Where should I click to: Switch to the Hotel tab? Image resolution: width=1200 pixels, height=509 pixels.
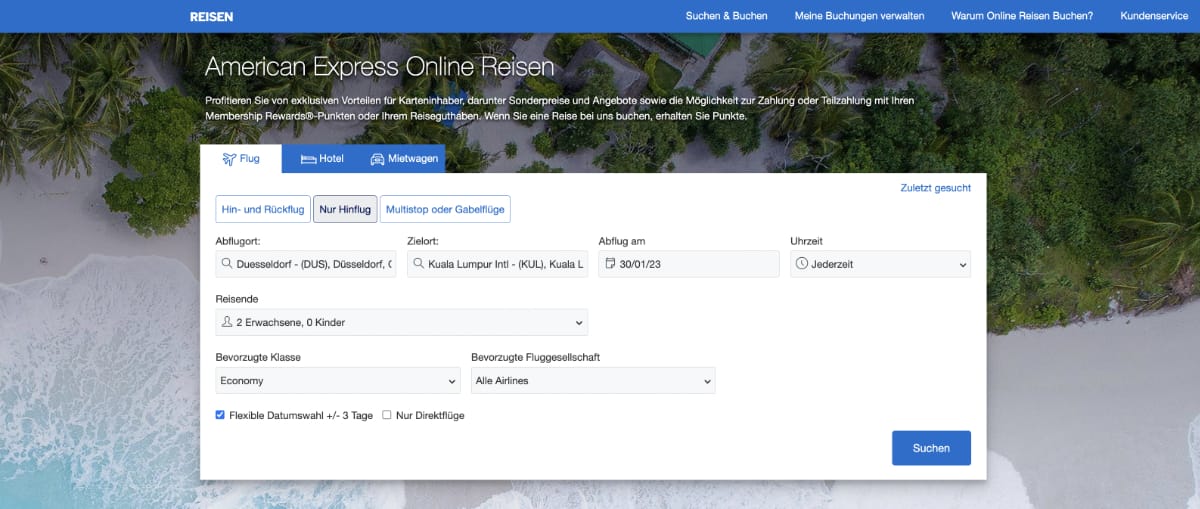[x=322, y=159]
